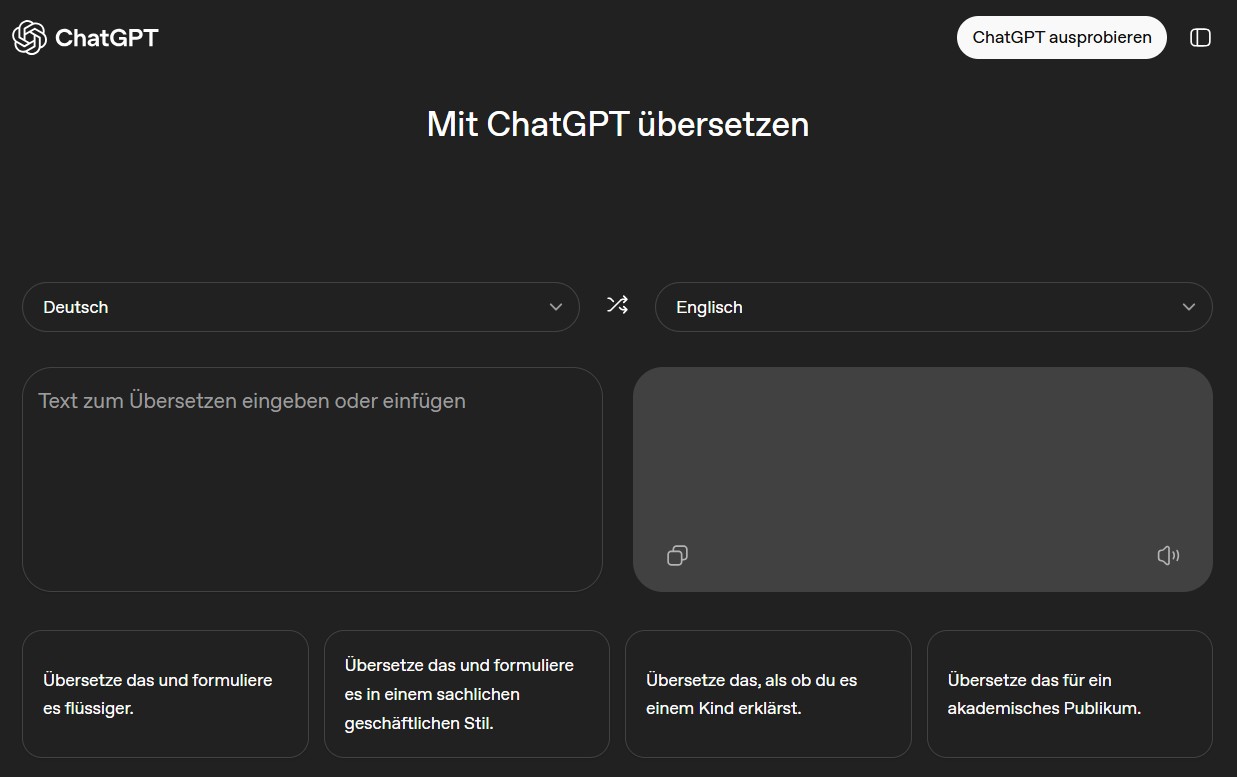Expand the chevron on the Englisch selector

point(1188,307)
